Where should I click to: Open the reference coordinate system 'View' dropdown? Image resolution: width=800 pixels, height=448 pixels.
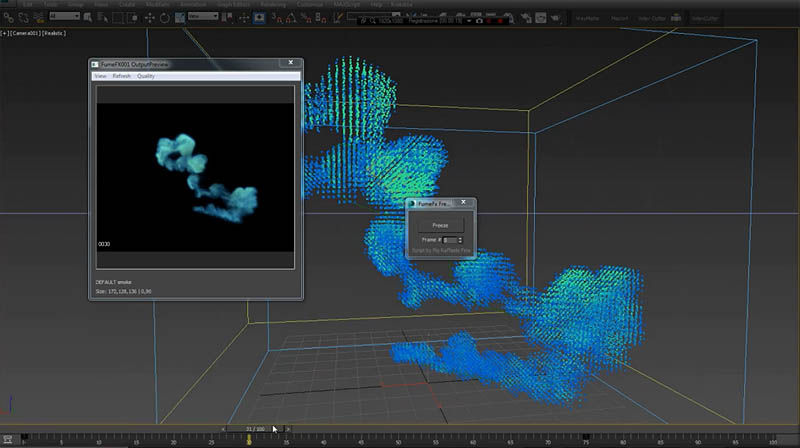(203, 16)
